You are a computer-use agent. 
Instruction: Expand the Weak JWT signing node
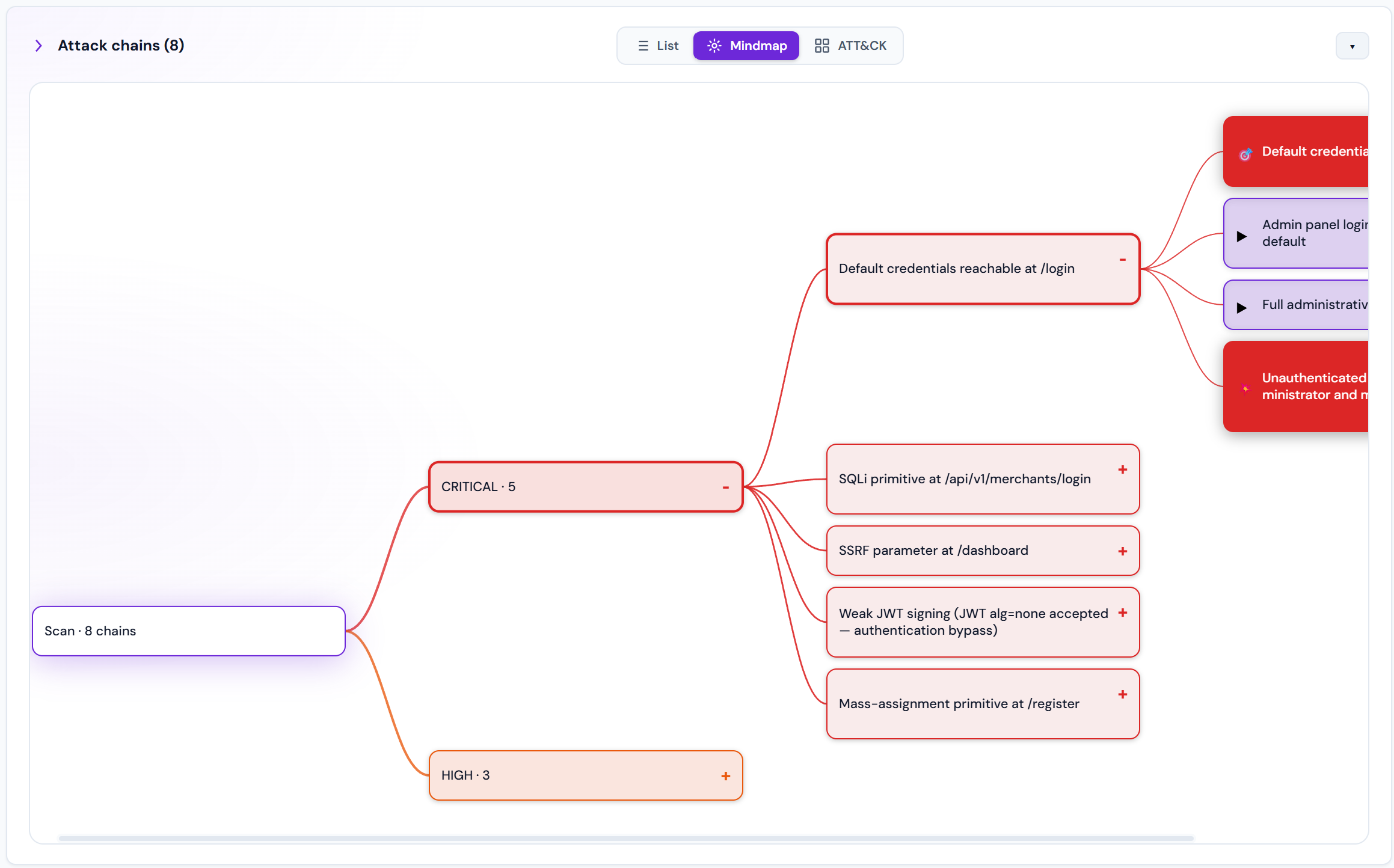[1122, 613]
